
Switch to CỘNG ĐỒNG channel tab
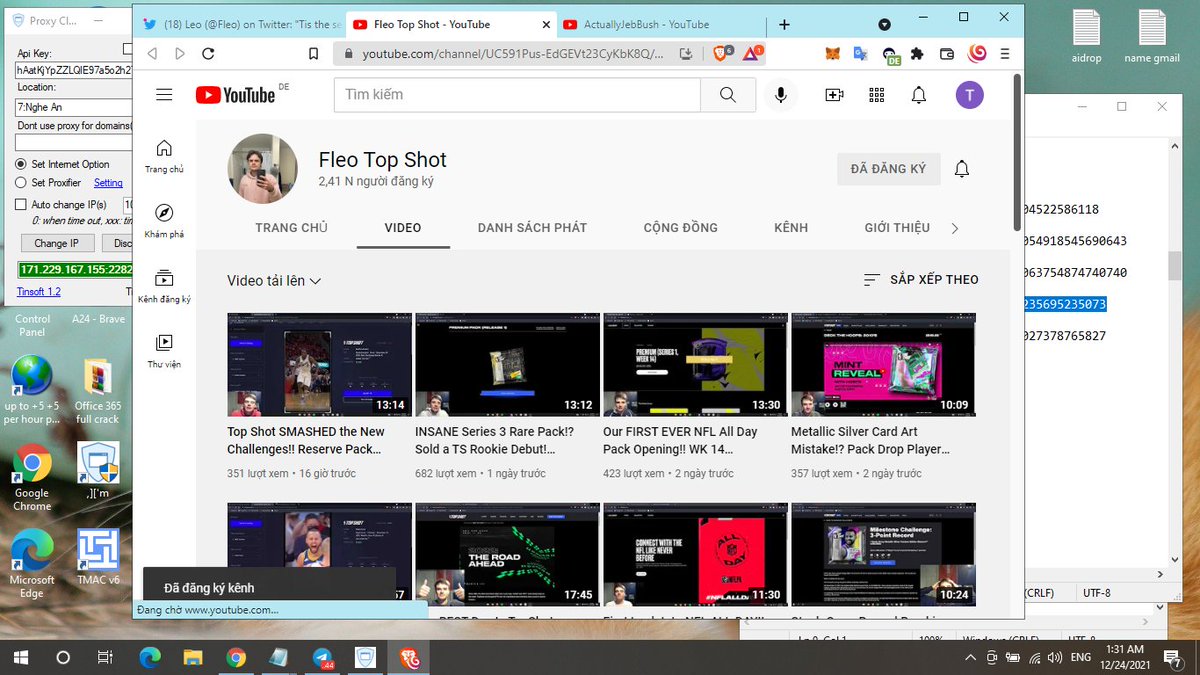tap(681, 228)
